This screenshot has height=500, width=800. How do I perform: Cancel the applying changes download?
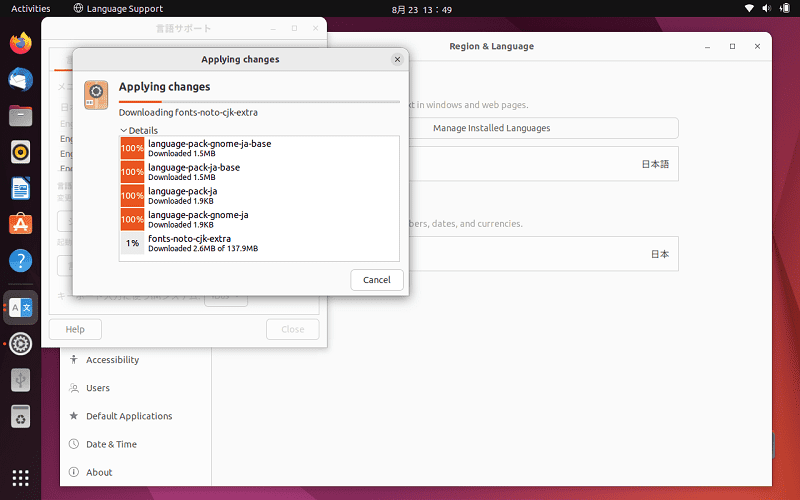377,280
